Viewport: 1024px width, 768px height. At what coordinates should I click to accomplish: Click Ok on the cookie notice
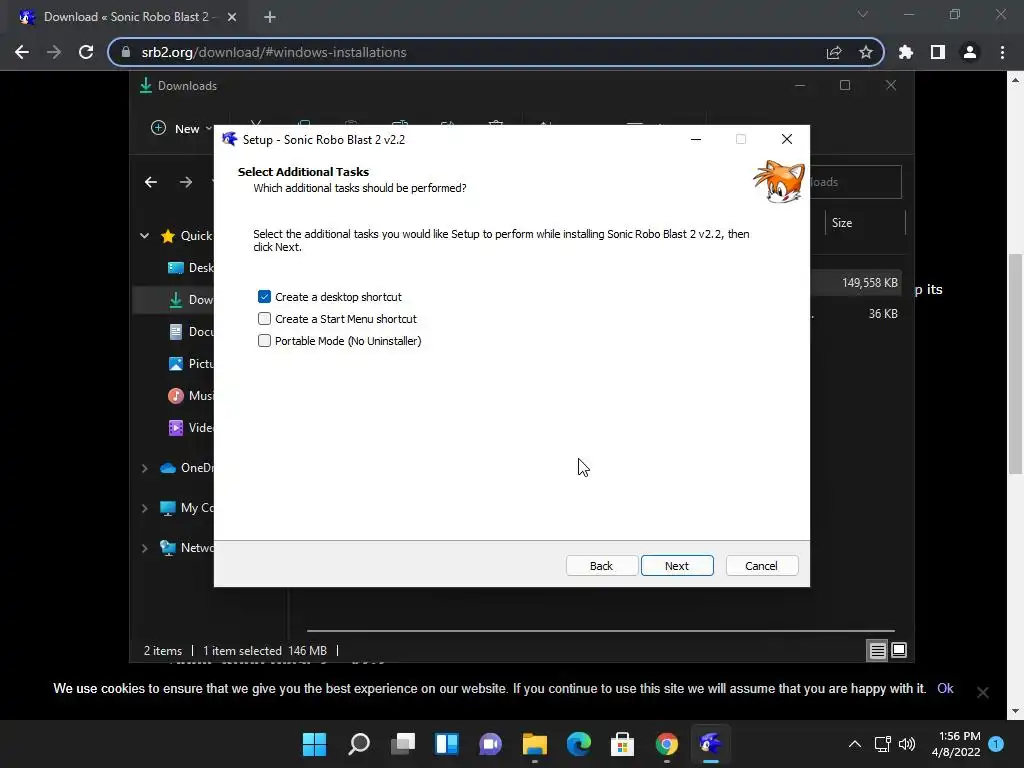[945, 688]
